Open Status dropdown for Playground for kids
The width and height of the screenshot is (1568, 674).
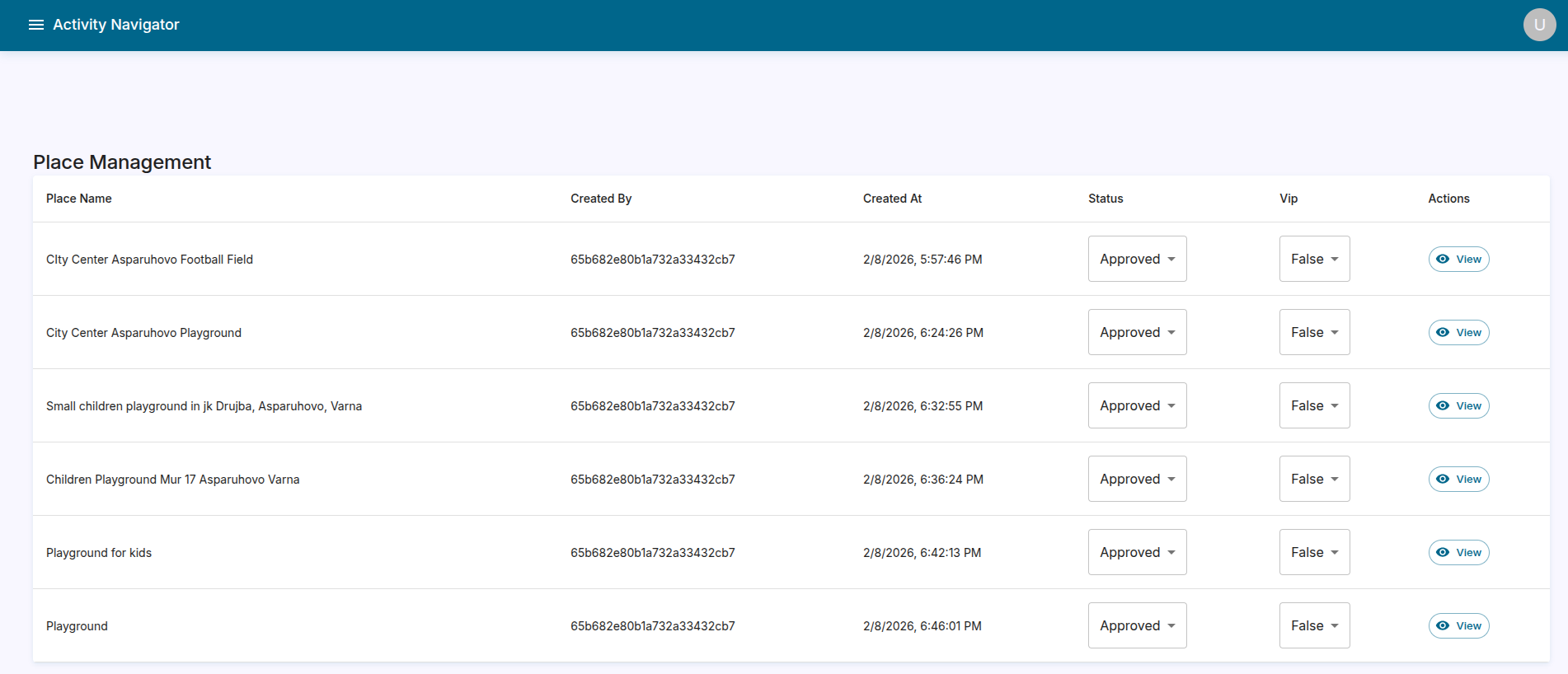(1137, 552)
